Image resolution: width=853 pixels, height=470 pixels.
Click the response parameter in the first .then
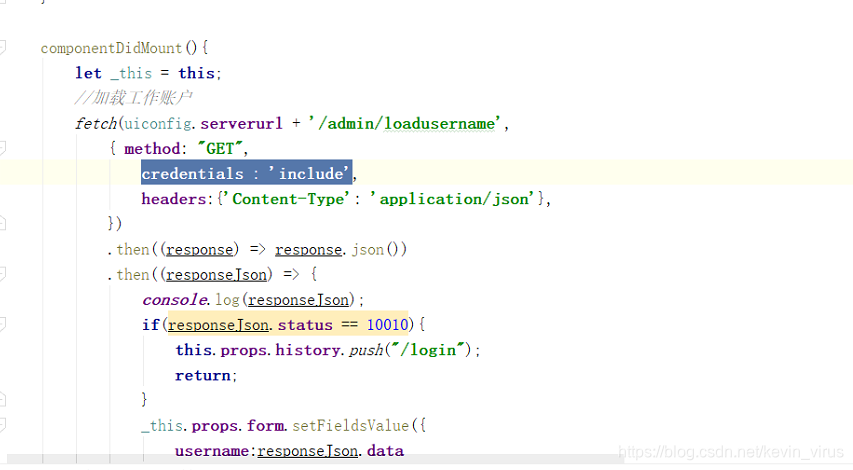click(199, 250)
